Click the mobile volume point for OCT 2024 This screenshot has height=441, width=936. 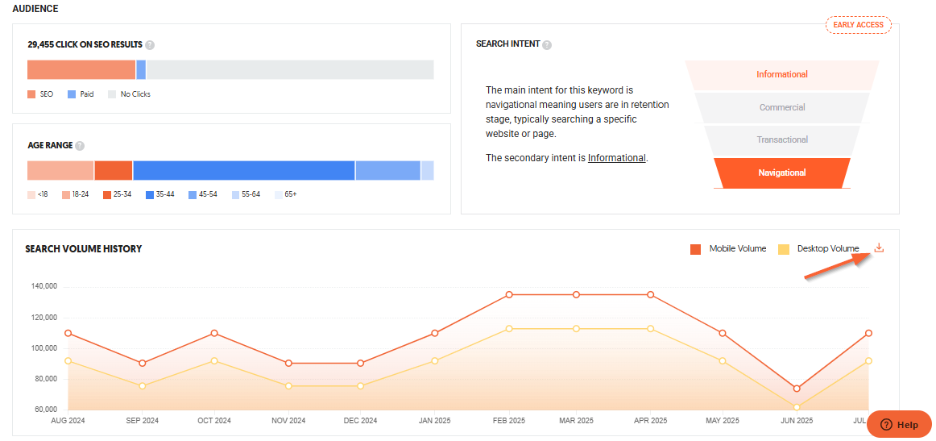coord(214,333)
